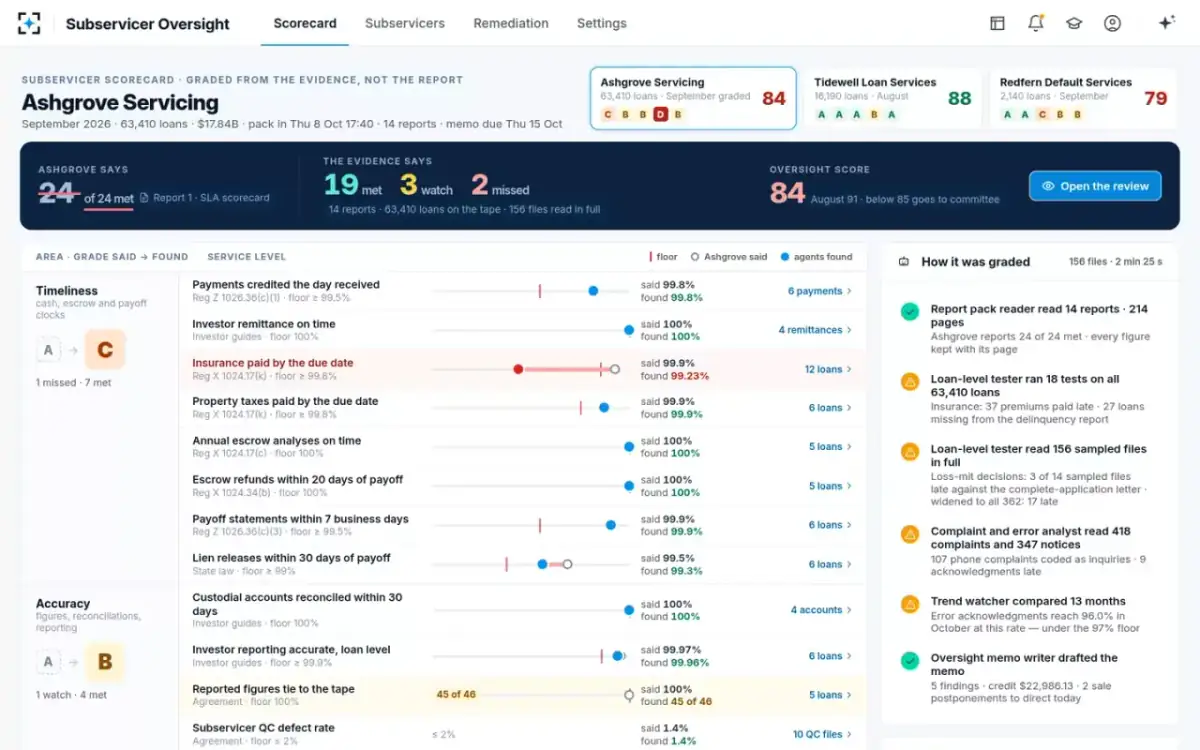Click Tidewell's score 88
Image resolution: width=1200 pixels, height=750 pixels.
coord(959,98)
